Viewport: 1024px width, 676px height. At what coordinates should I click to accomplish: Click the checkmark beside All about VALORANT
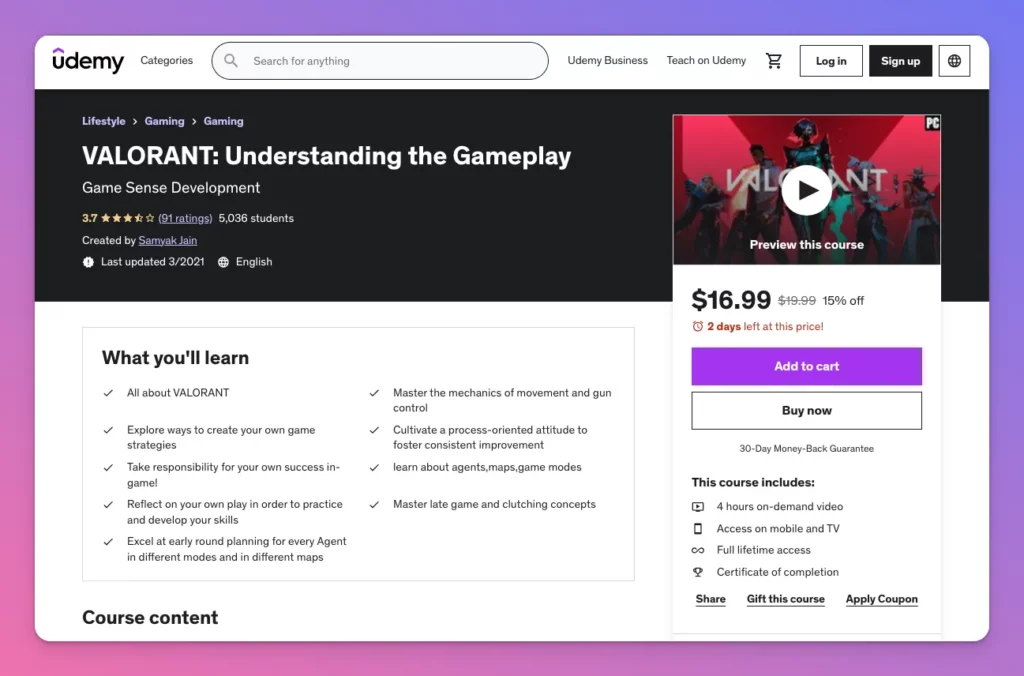coord(109,392)
